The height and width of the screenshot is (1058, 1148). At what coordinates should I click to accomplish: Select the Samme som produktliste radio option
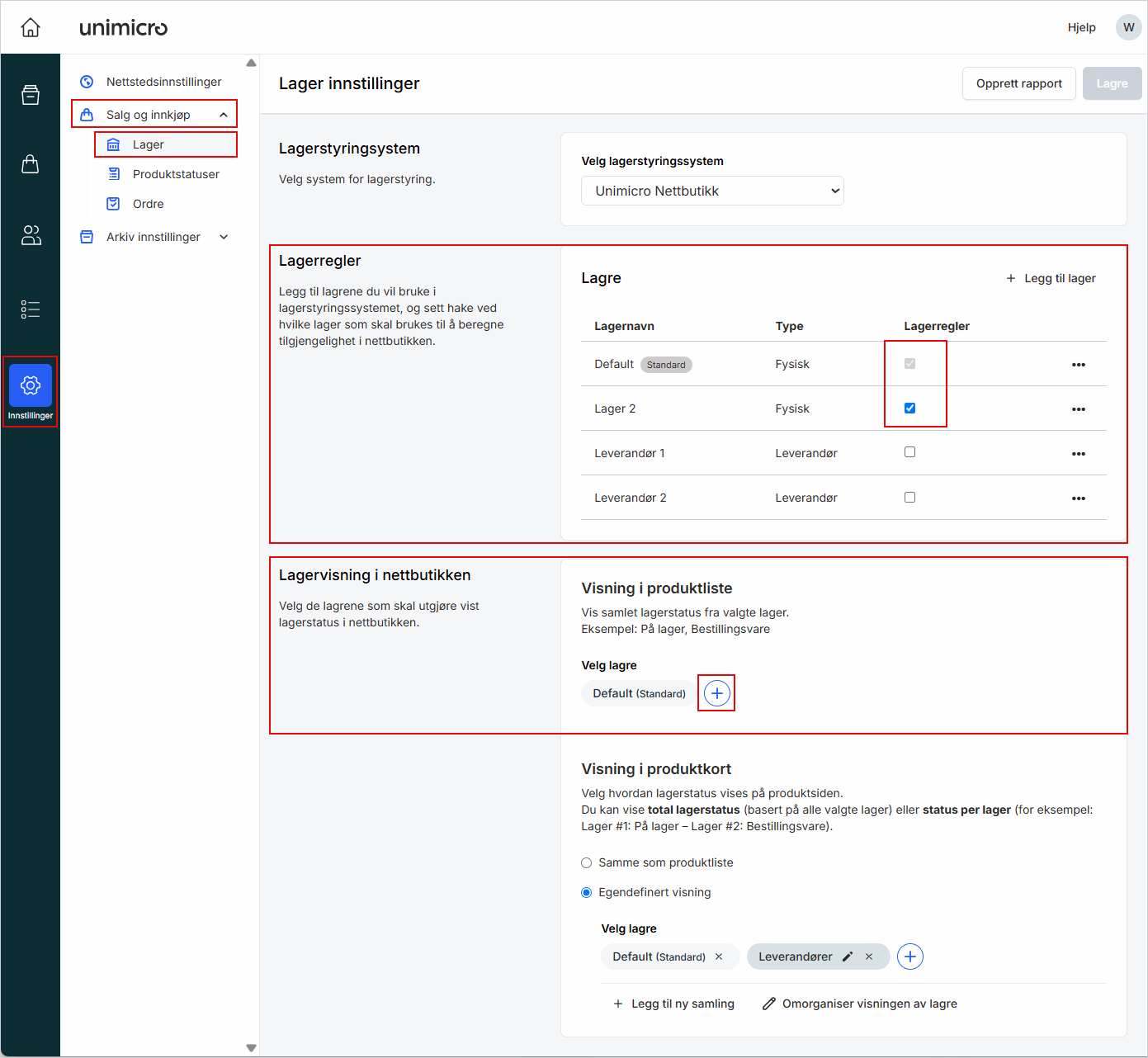click(587, 862)
